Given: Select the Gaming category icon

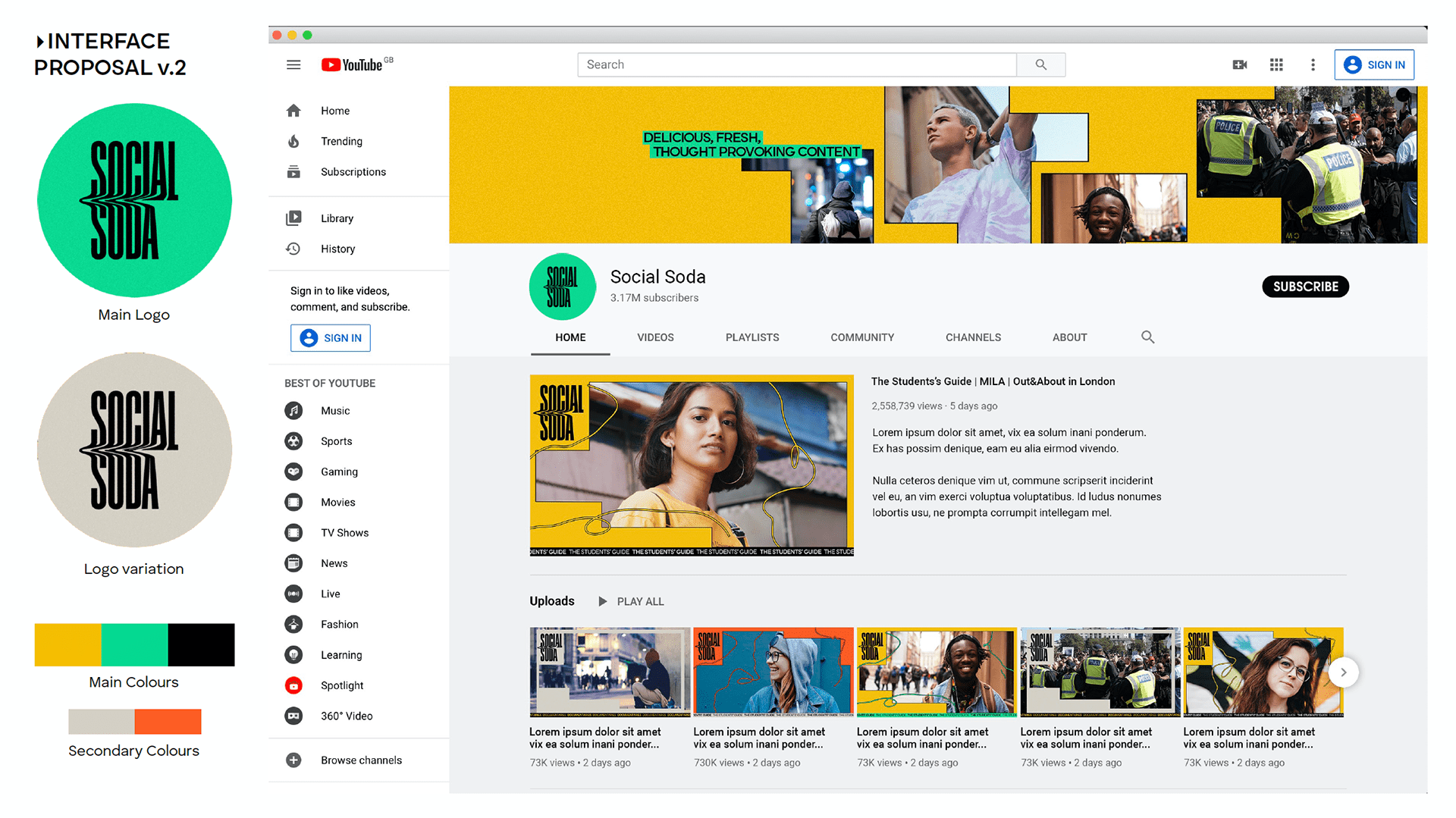Looking at the screenshot, I should [293, 472].
